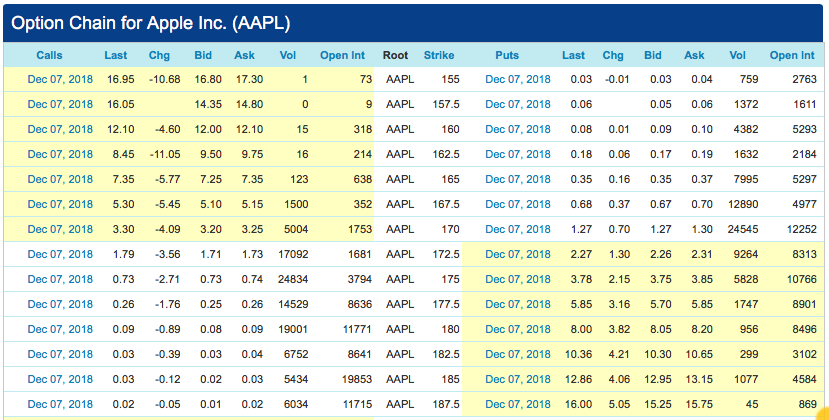Open the Dec 07, 2018 put link for strike 157.5
Image resolution: width=829 pixels, height=420 pixels.
pos(518,104)
